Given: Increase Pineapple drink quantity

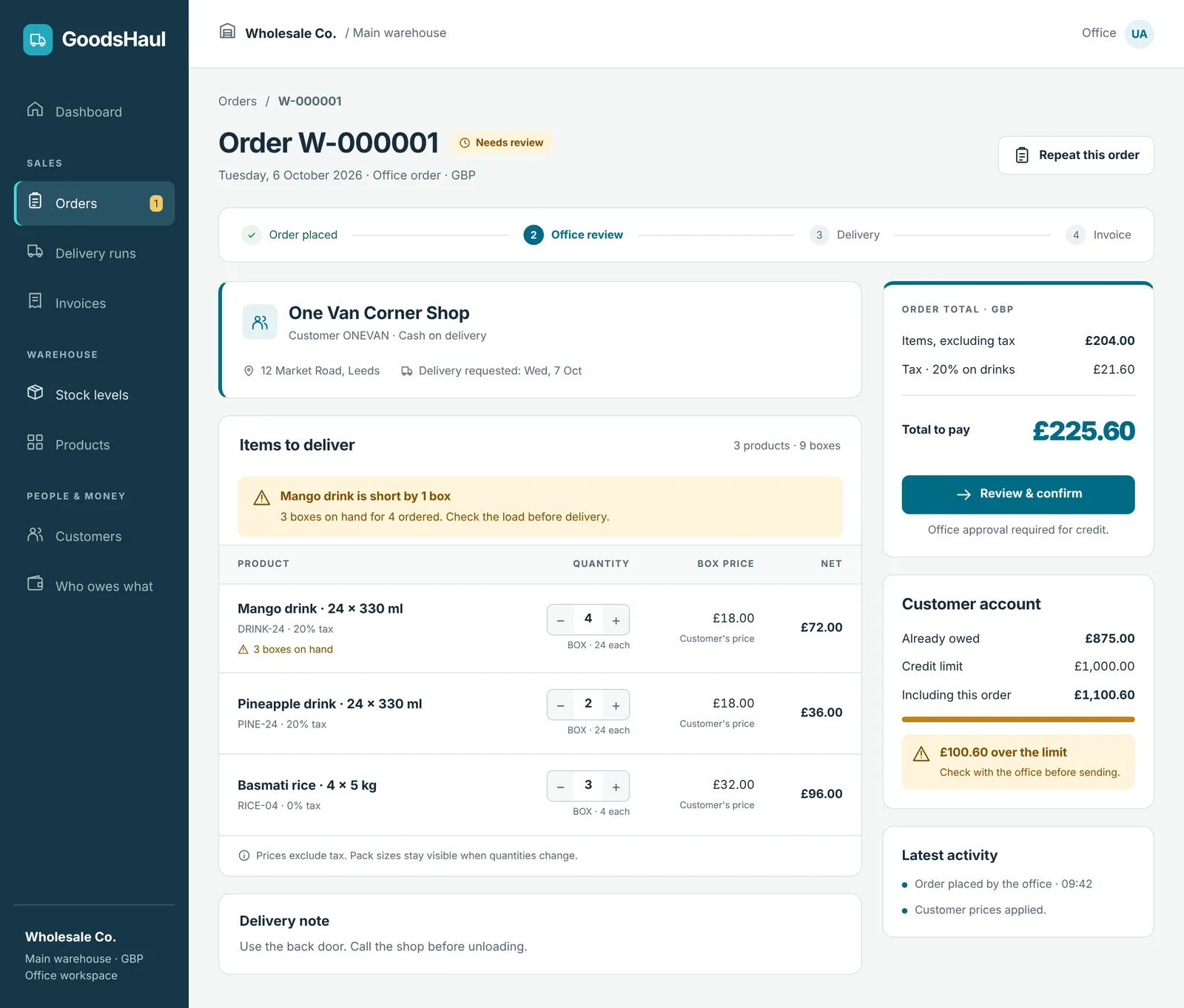Looking at the screenshot, I should (616, 705).
